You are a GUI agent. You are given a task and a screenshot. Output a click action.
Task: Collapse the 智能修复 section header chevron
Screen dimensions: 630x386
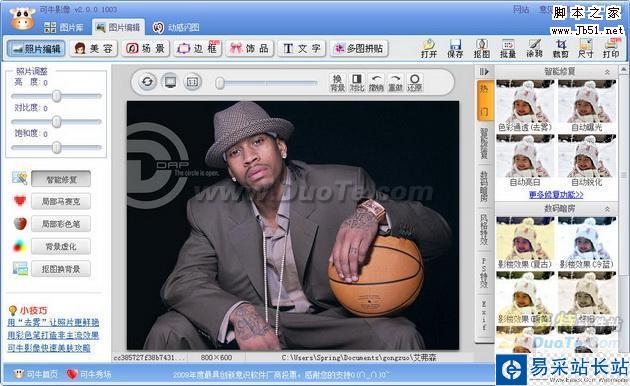coord(608,72)
